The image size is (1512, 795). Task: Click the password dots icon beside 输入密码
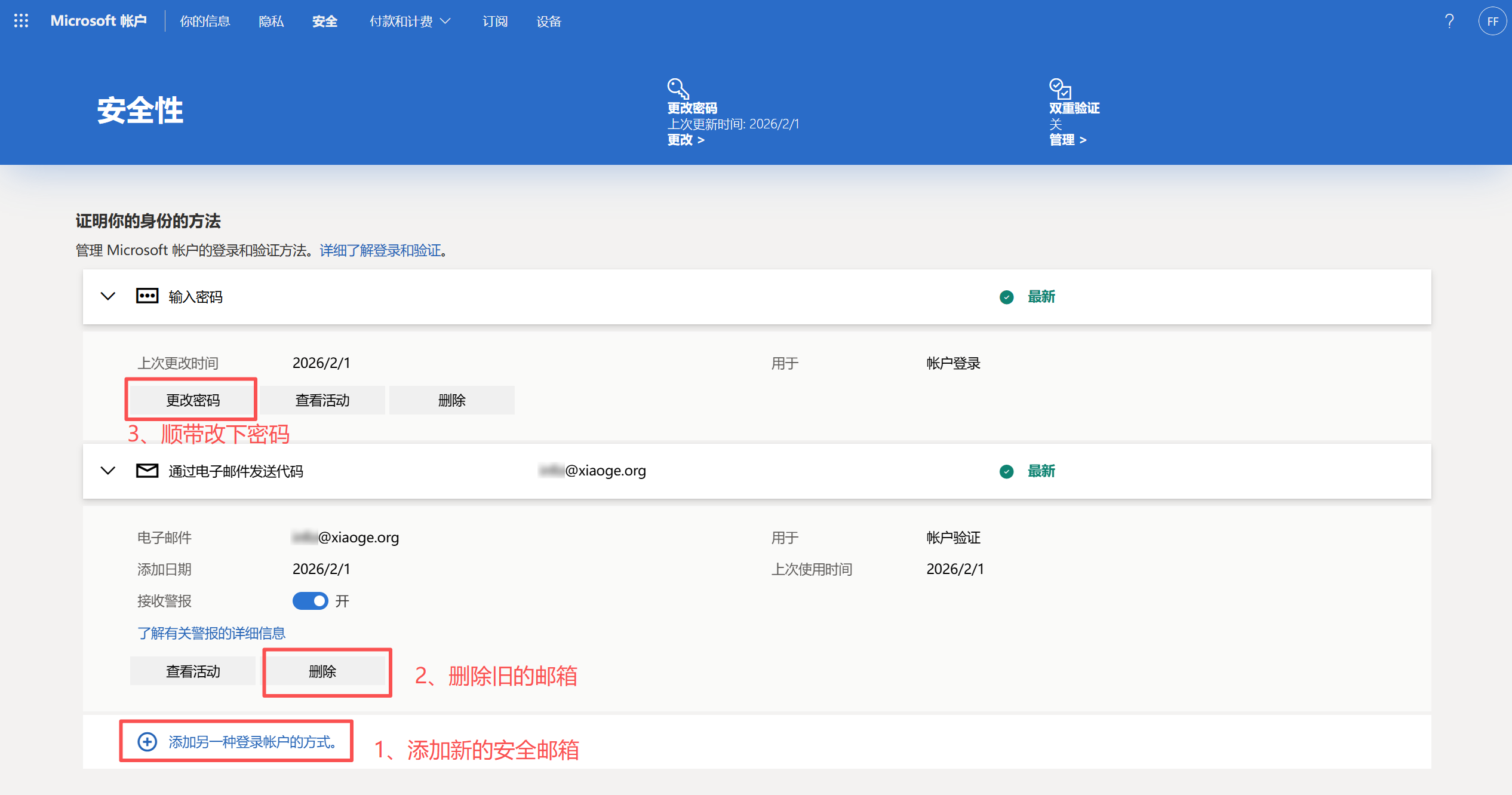click(147, 296)
